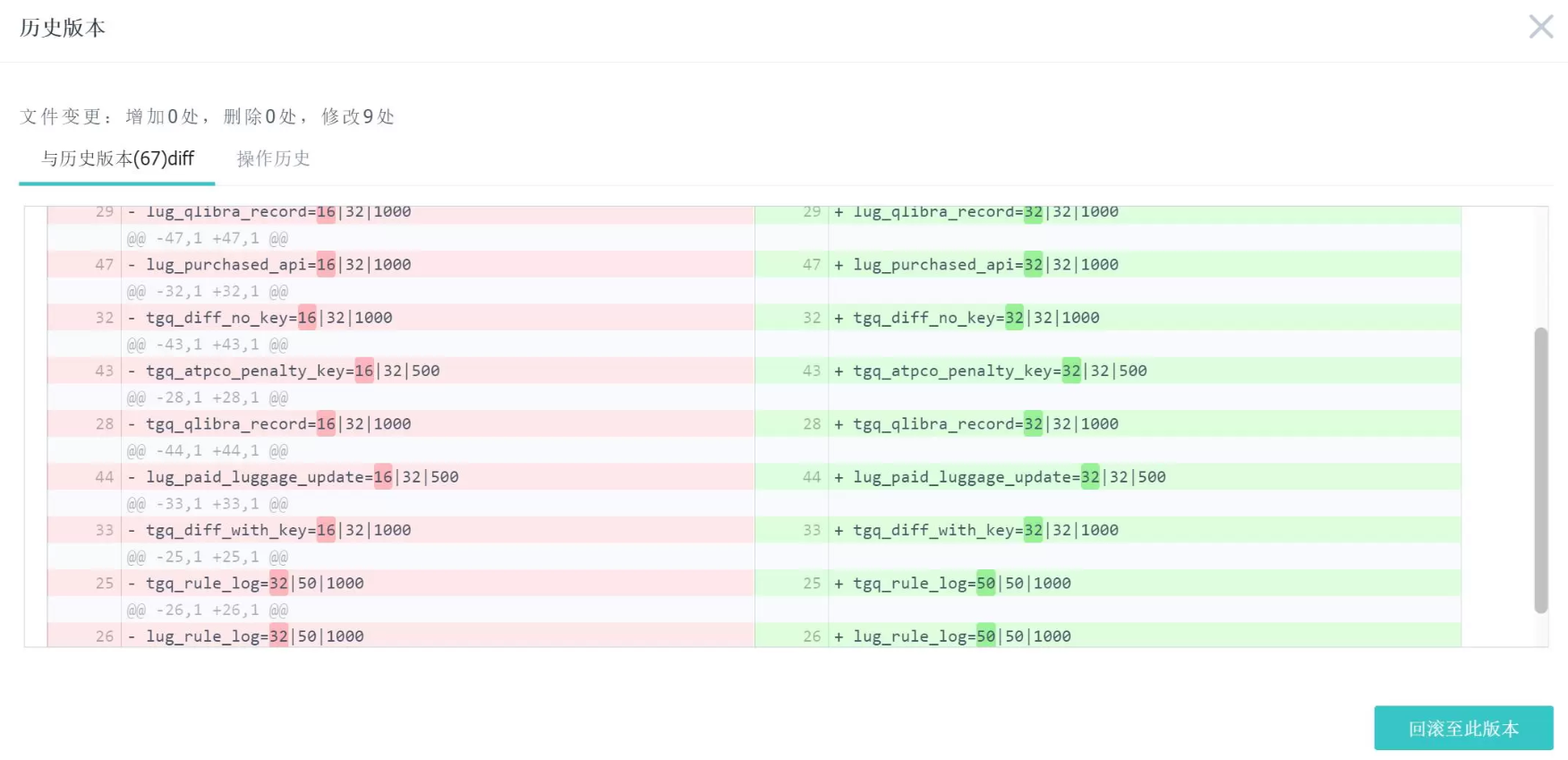Click the 回滚至此版本 button
The image size is (1568, 760).
click(x=1463, y=728)
